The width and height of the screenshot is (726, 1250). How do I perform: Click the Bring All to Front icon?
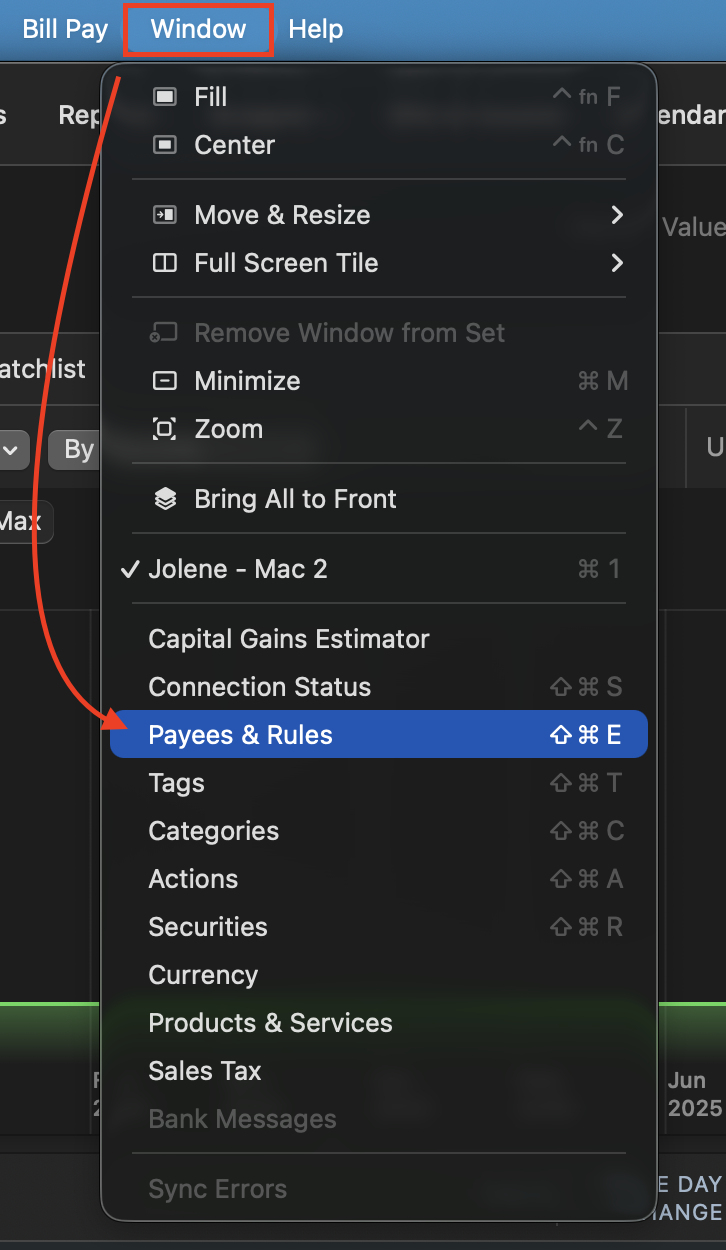pos(164,499)
